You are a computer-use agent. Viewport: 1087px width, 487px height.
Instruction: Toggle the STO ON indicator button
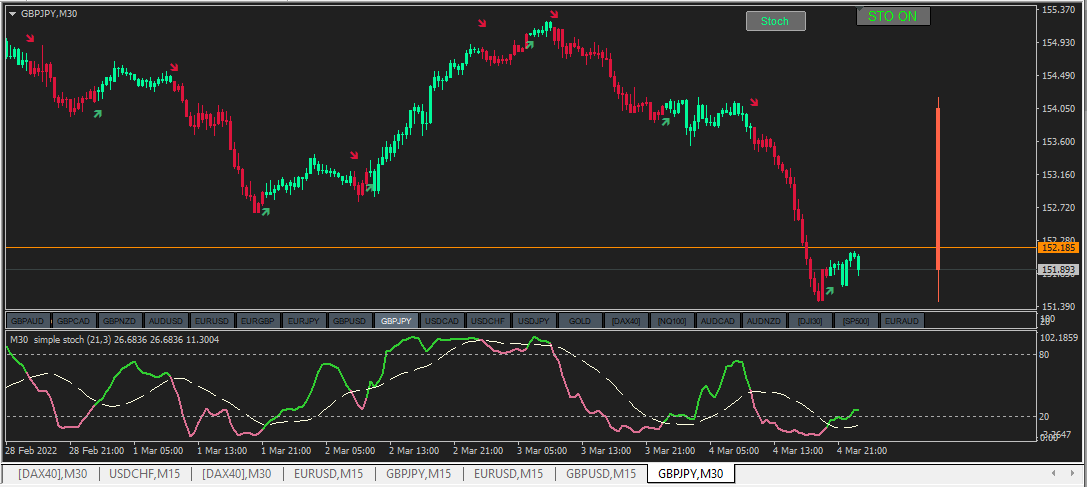[892, 17]
